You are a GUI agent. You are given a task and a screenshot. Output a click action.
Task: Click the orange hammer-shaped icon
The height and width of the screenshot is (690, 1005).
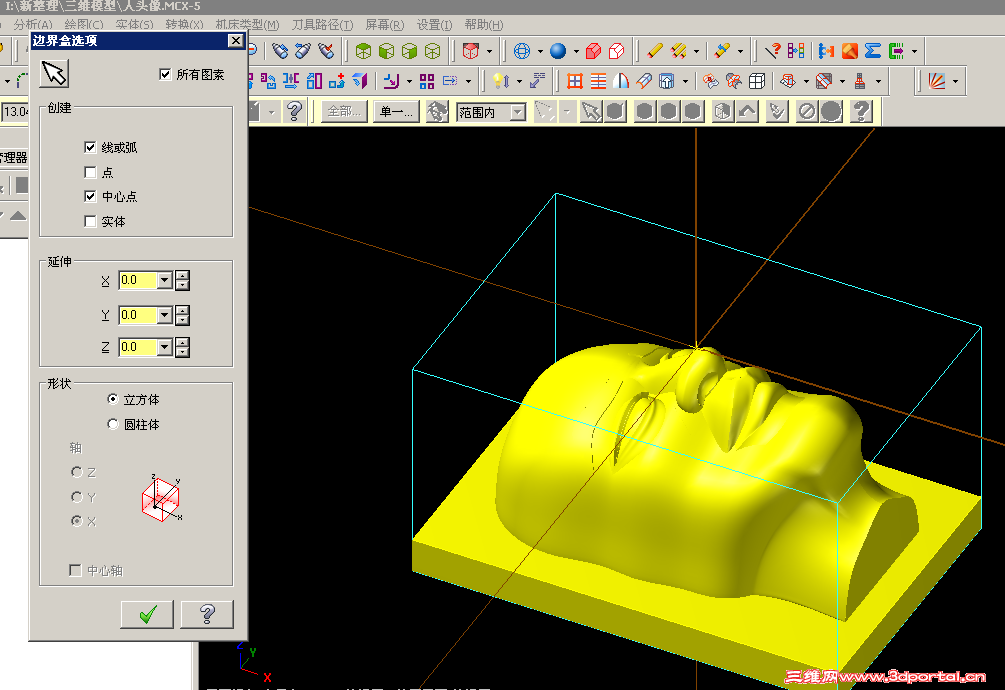850,51
